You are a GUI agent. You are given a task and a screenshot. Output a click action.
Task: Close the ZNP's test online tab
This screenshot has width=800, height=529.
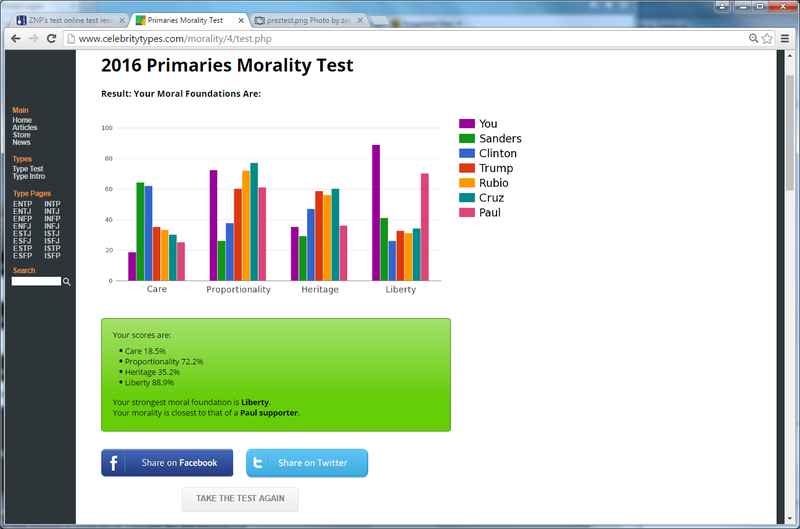[x=122, y=20]
